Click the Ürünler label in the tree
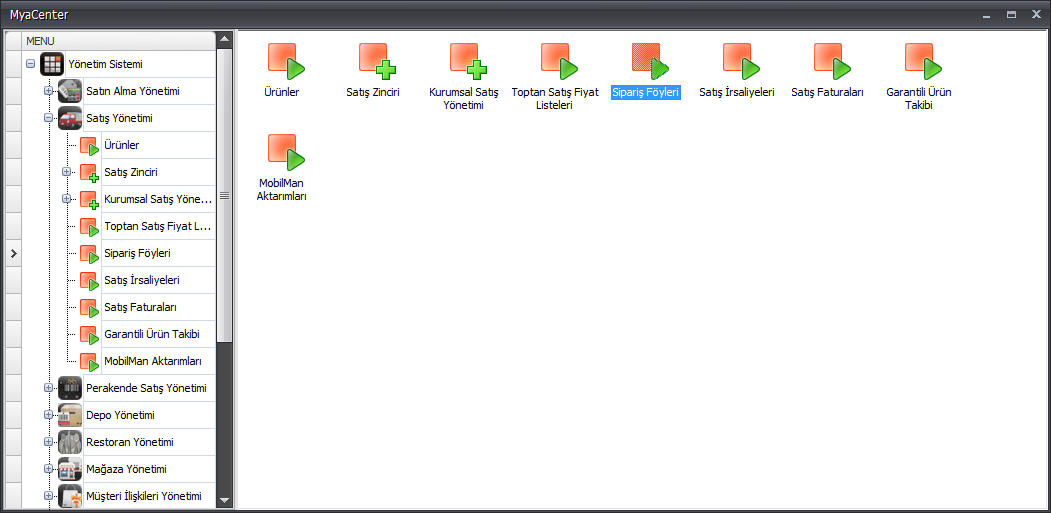 point(122,145)
